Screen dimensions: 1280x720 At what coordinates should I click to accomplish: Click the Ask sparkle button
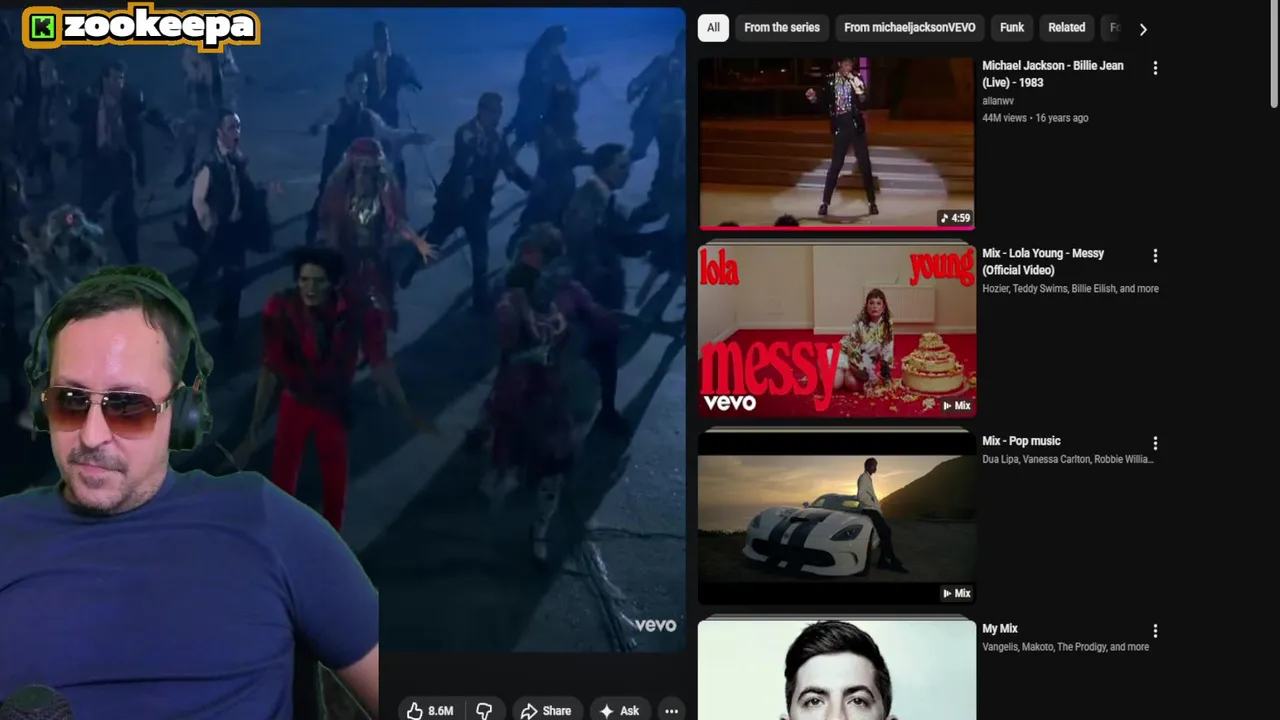click(x=619, y=711)
